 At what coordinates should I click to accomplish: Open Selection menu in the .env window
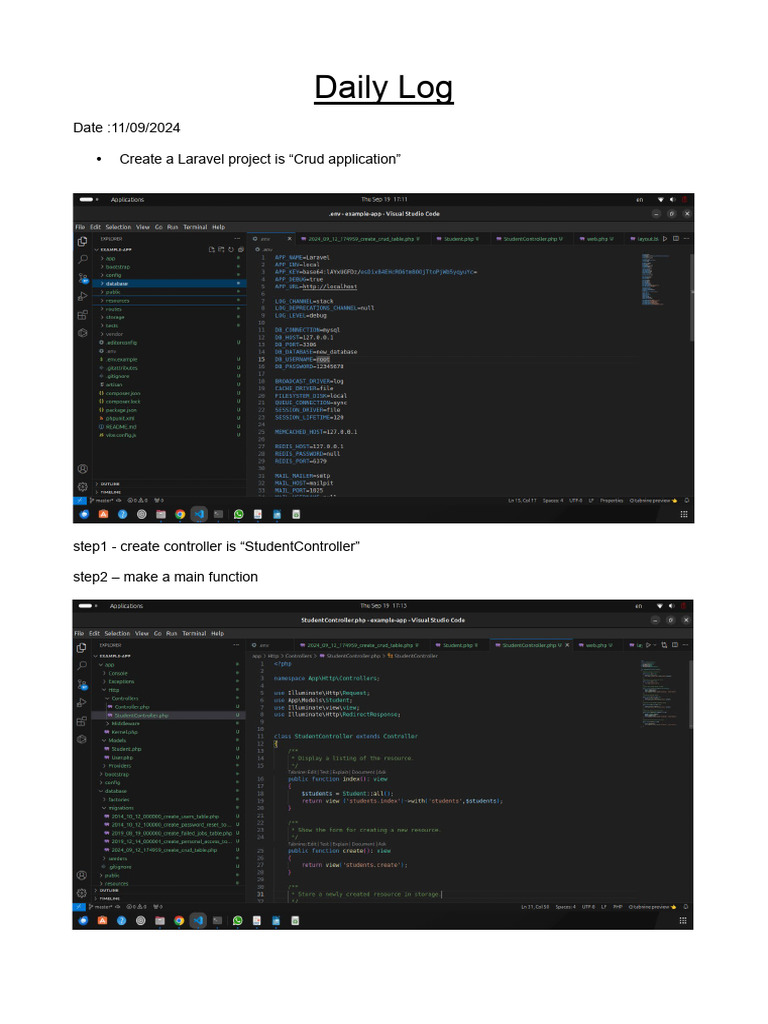pyautogui.click(x=118, y=227)
